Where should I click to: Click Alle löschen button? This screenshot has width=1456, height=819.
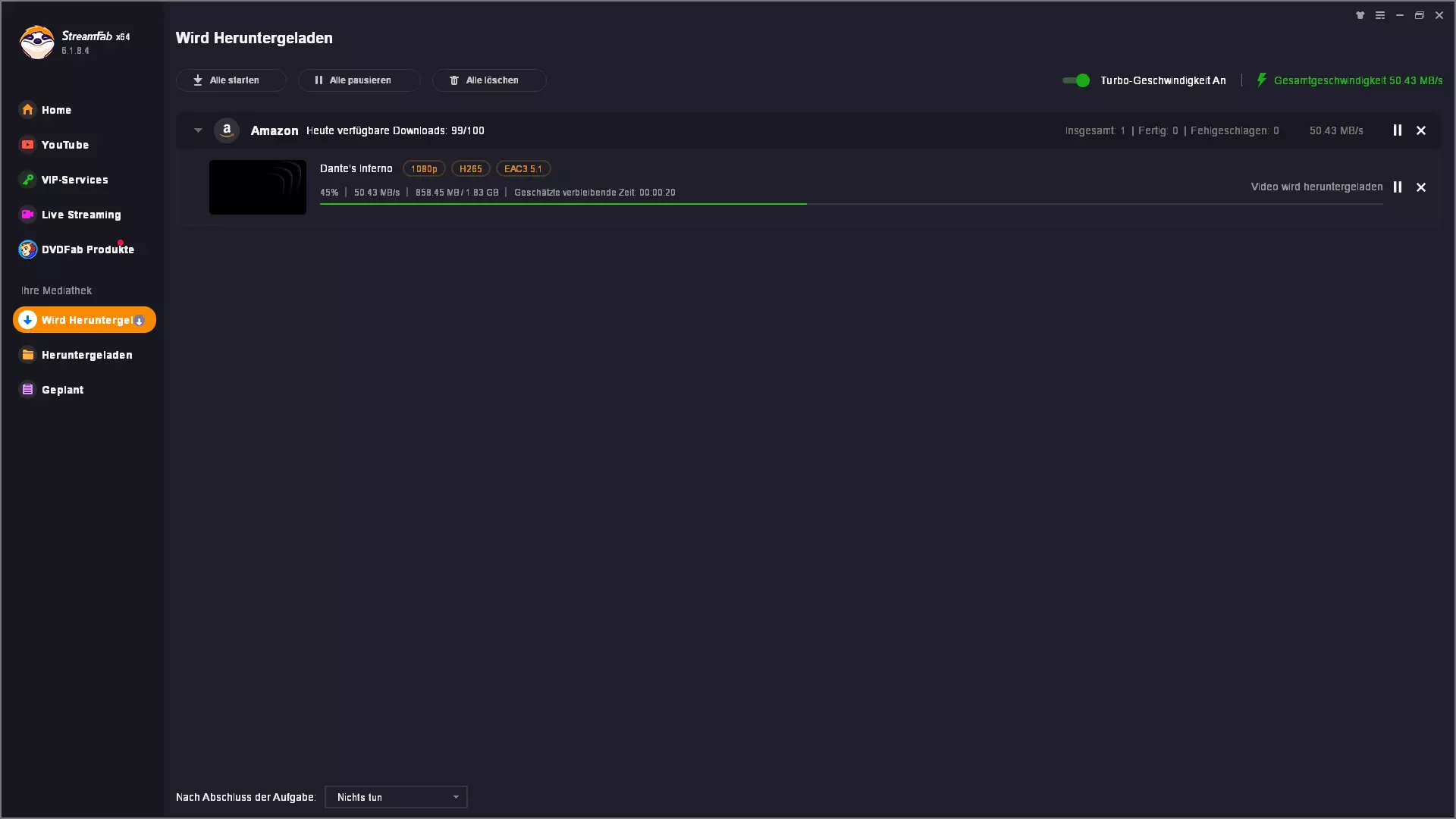coord(489,80)
